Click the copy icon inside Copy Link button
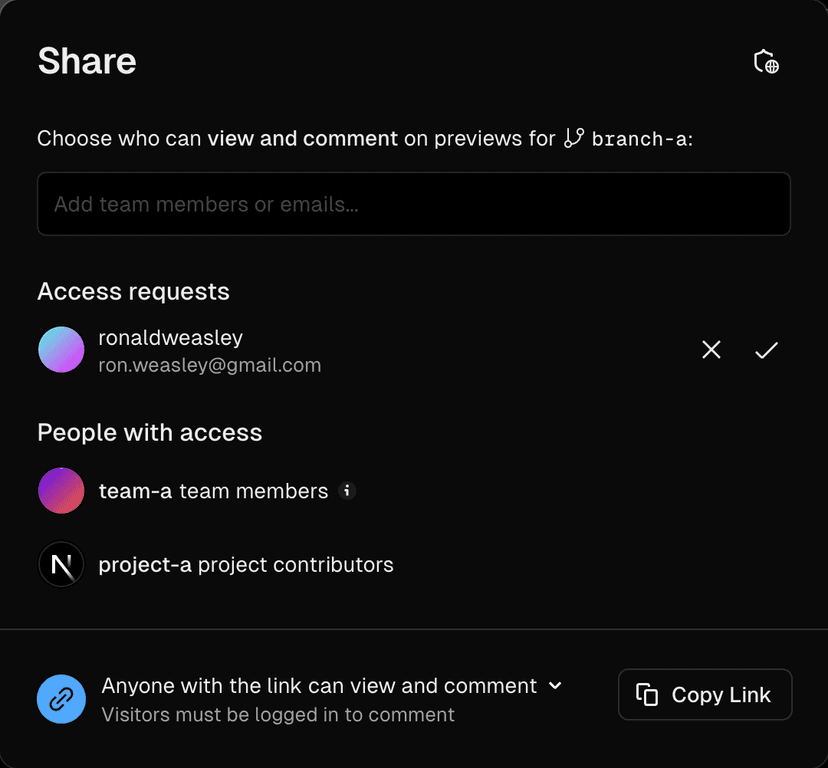 pos(647,694)
